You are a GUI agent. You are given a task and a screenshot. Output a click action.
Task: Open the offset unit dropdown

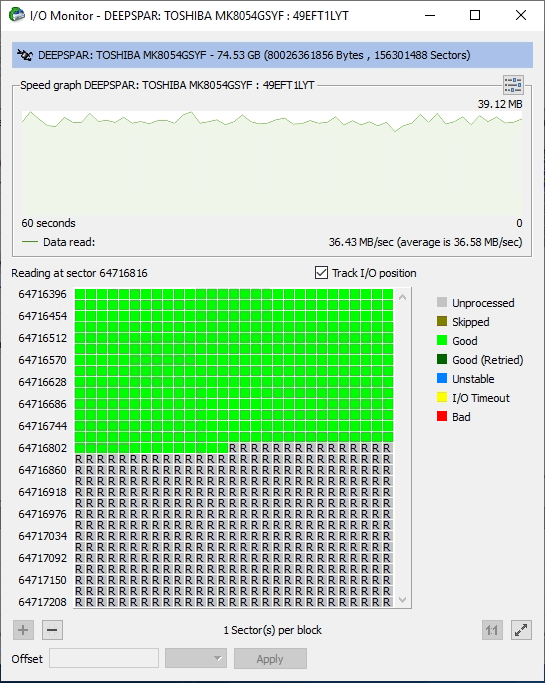coord(196,658)
